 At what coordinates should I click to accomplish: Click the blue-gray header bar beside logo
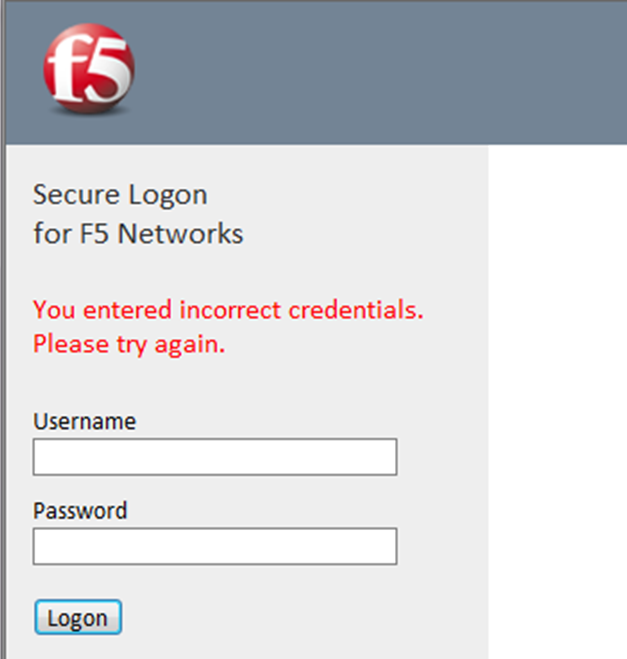point(380,70)
